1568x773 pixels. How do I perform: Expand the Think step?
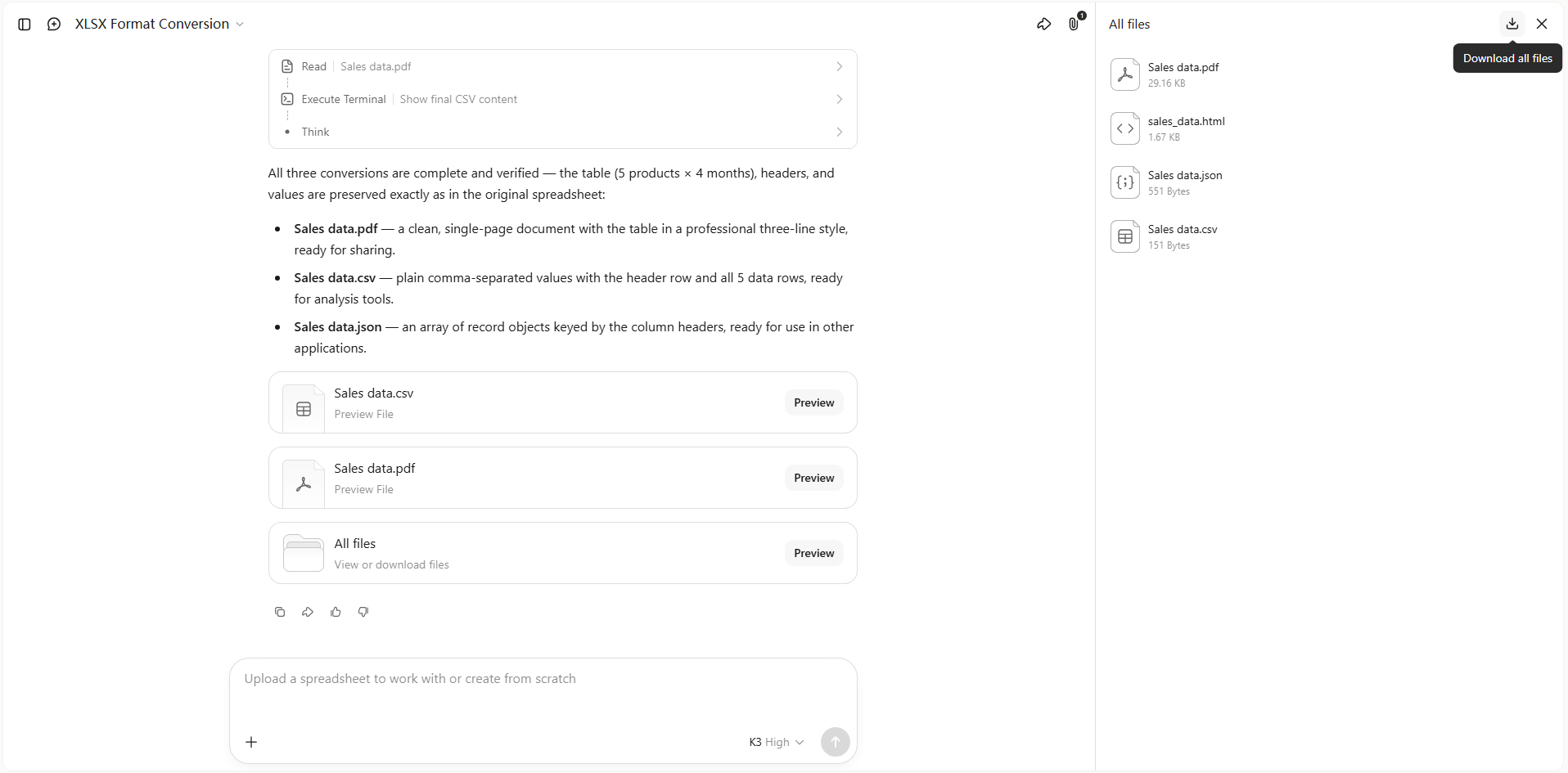point(563,132)
